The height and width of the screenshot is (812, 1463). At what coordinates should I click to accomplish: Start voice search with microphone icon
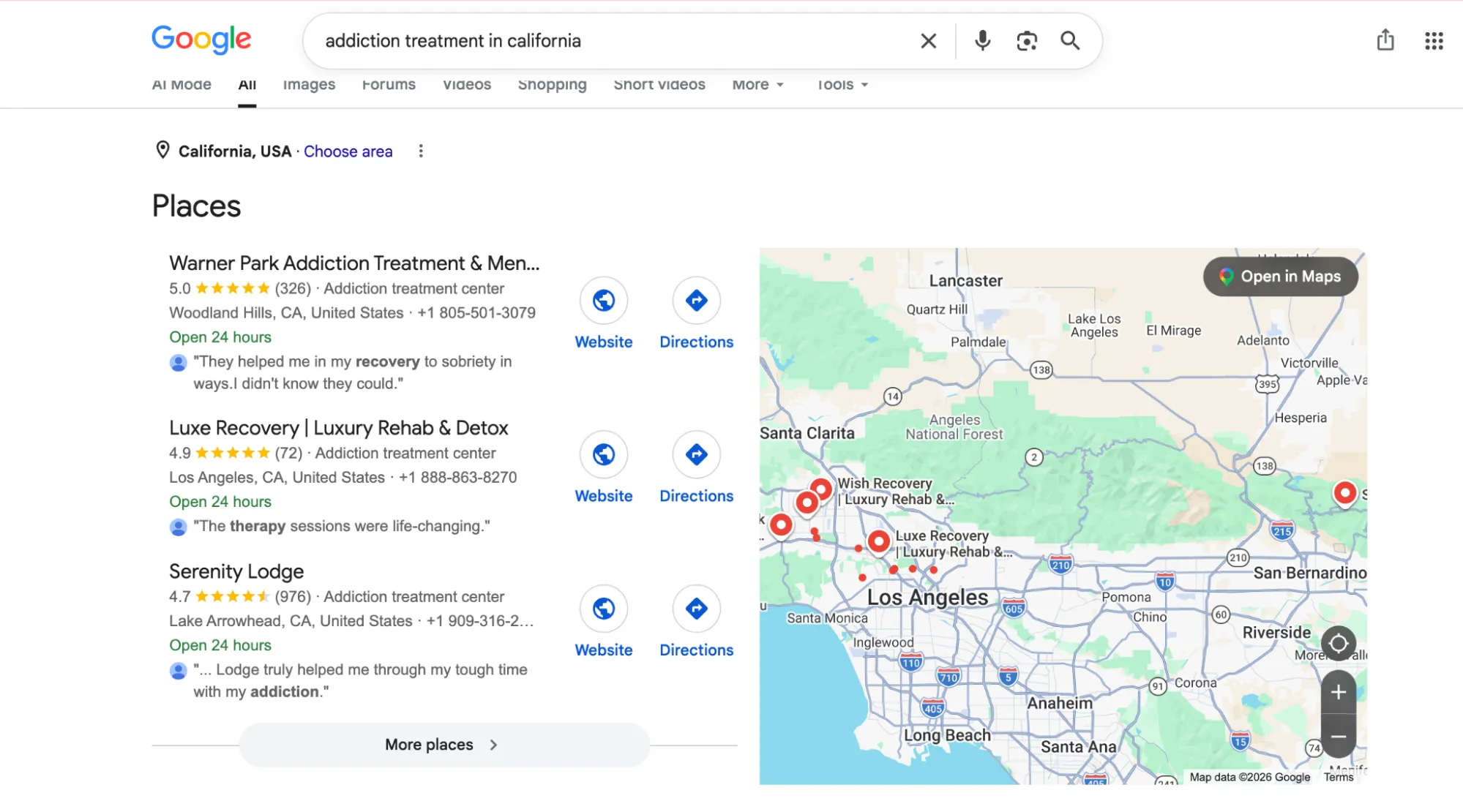982,41
